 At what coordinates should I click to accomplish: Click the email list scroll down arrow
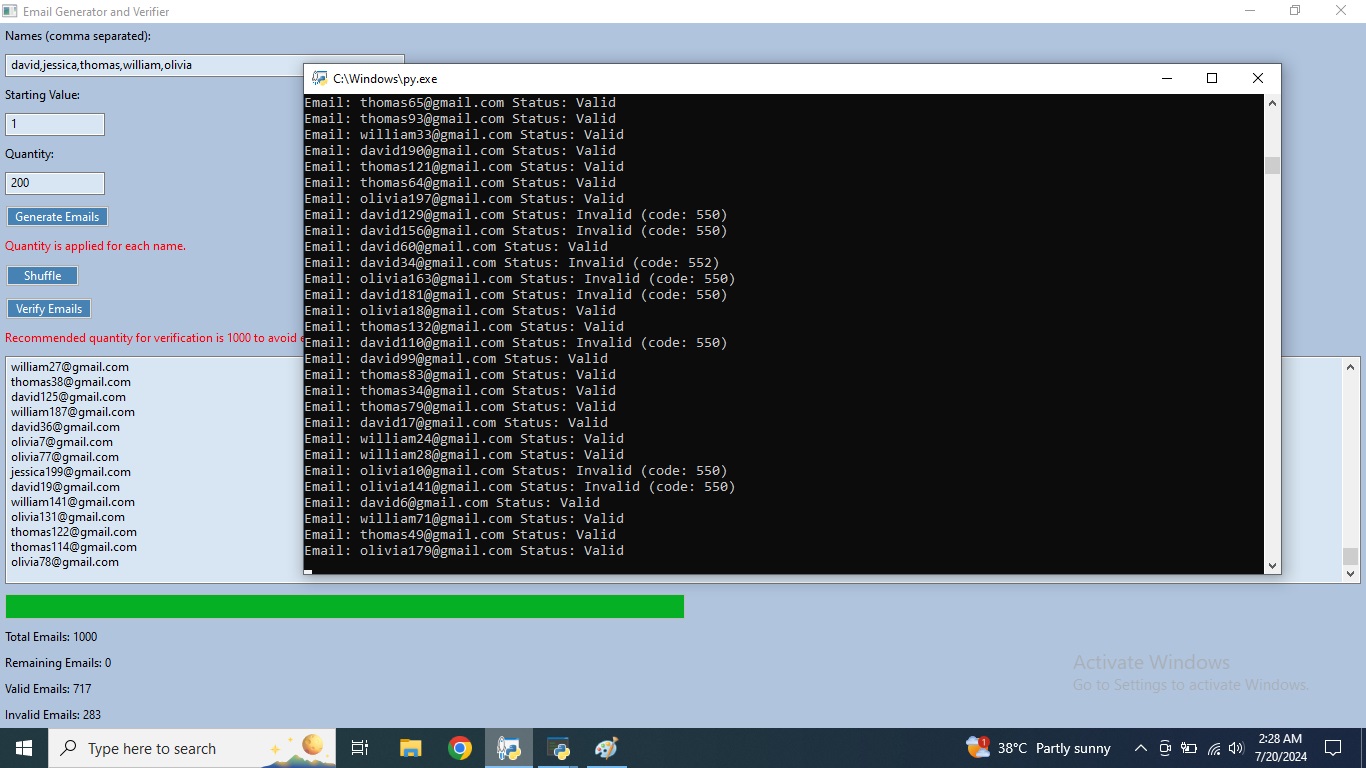click(x=1351, y=575)
